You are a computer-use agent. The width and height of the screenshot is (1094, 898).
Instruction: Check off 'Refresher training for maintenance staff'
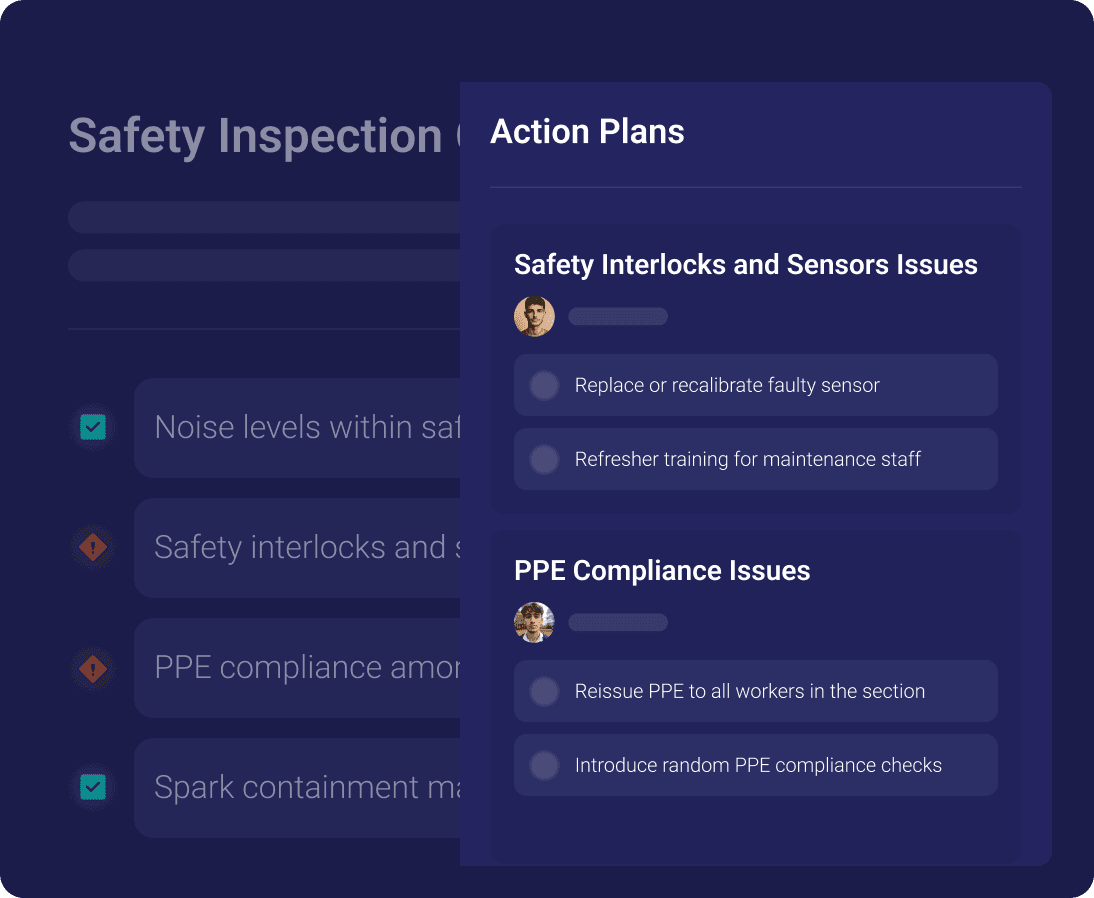(544, 459)
